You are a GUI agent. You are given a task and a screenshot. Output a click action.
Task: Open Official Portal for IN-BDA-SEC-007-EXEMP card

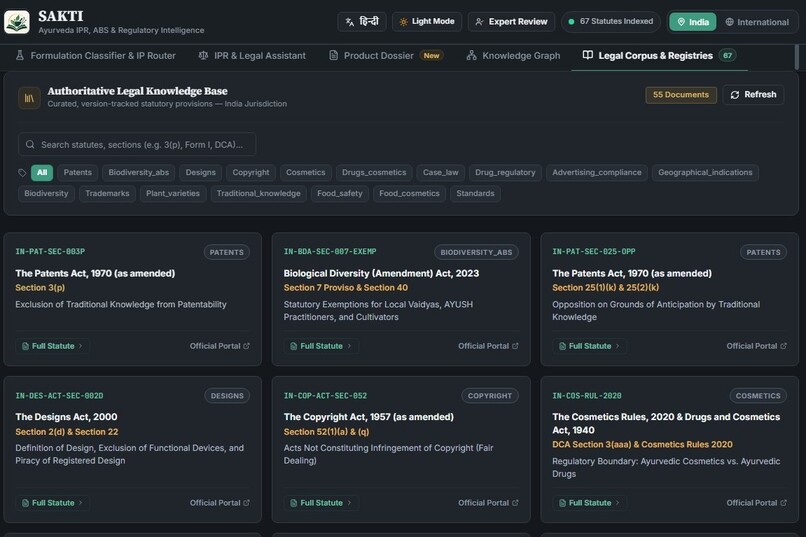point(488,346)
